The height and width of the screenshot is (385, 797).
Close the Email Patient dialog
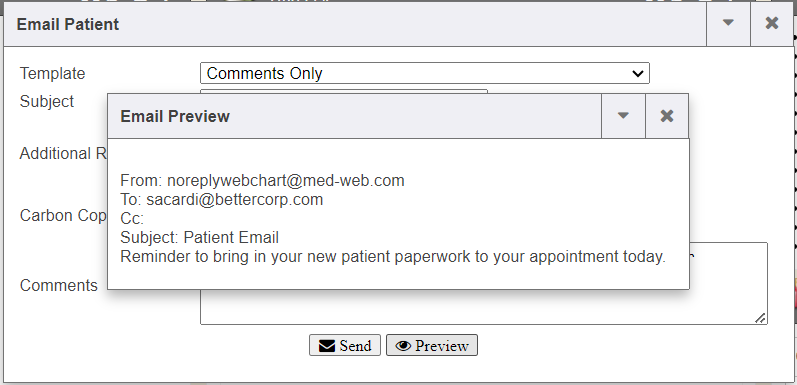click(x=772, y=23)
